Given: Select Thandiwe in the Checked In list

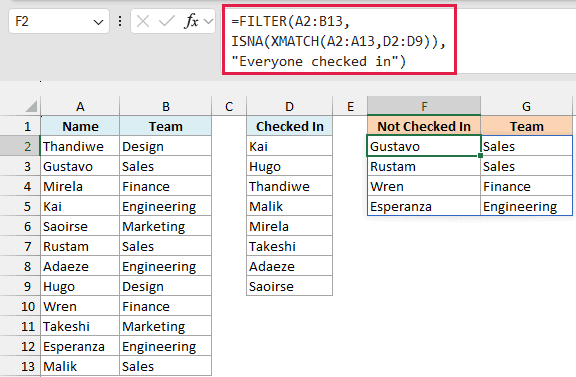Looking at the screenshot, I should pyautogui.click(x=289, y=186).
